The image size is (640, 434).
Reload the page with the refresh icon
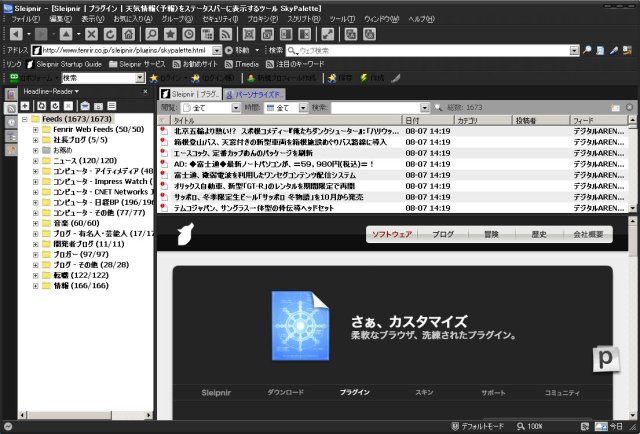tap(110, 34)
